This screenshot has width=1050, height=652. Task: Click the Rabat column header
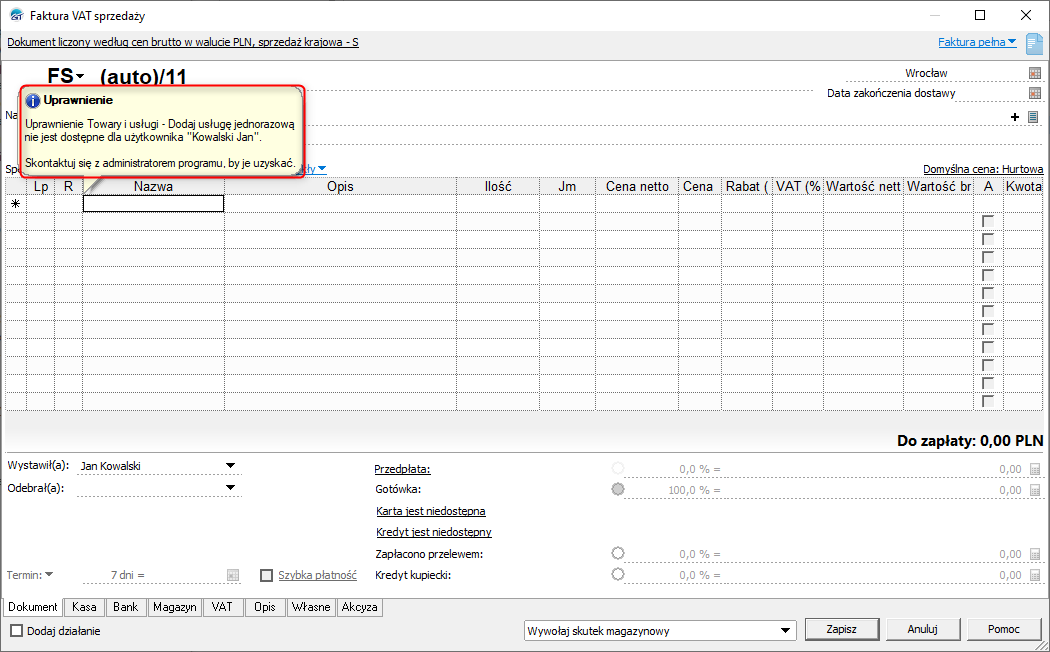747,187
